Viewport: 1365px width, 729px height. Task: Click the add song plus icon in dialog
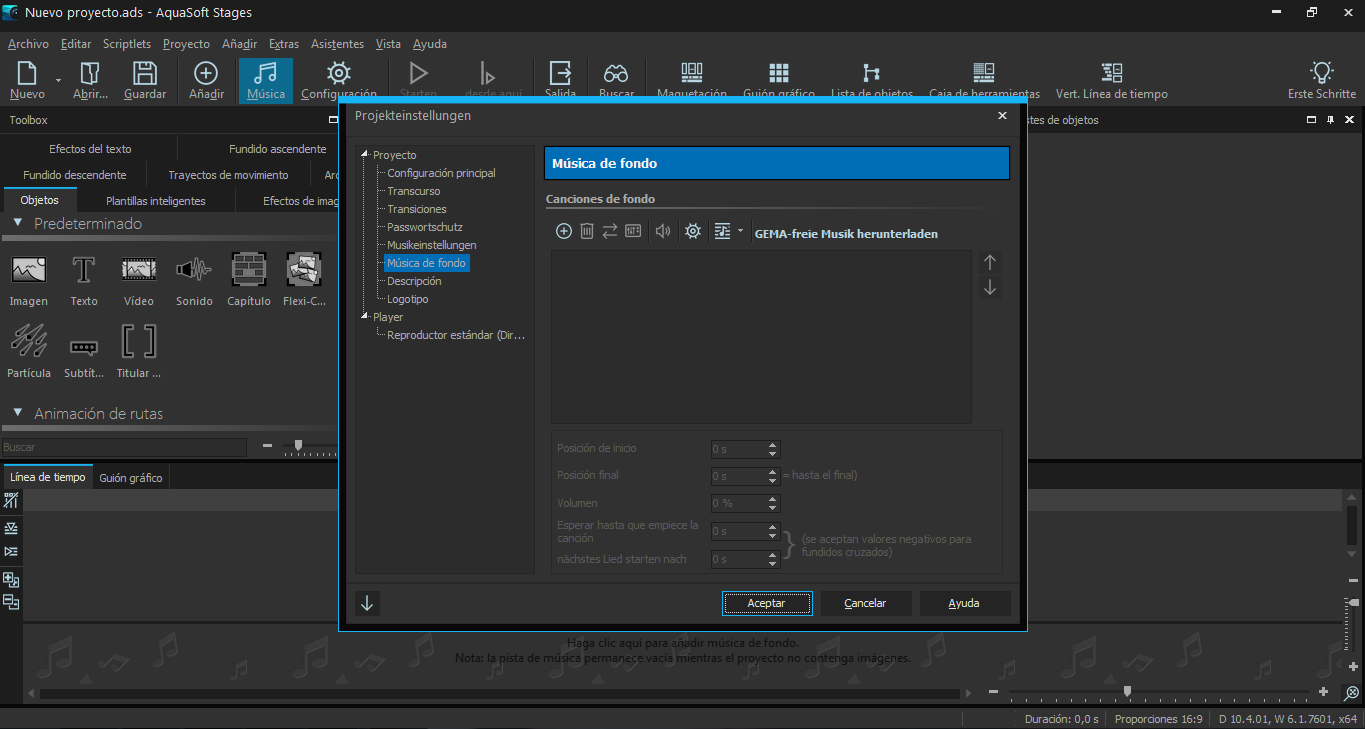click(564, 231)
